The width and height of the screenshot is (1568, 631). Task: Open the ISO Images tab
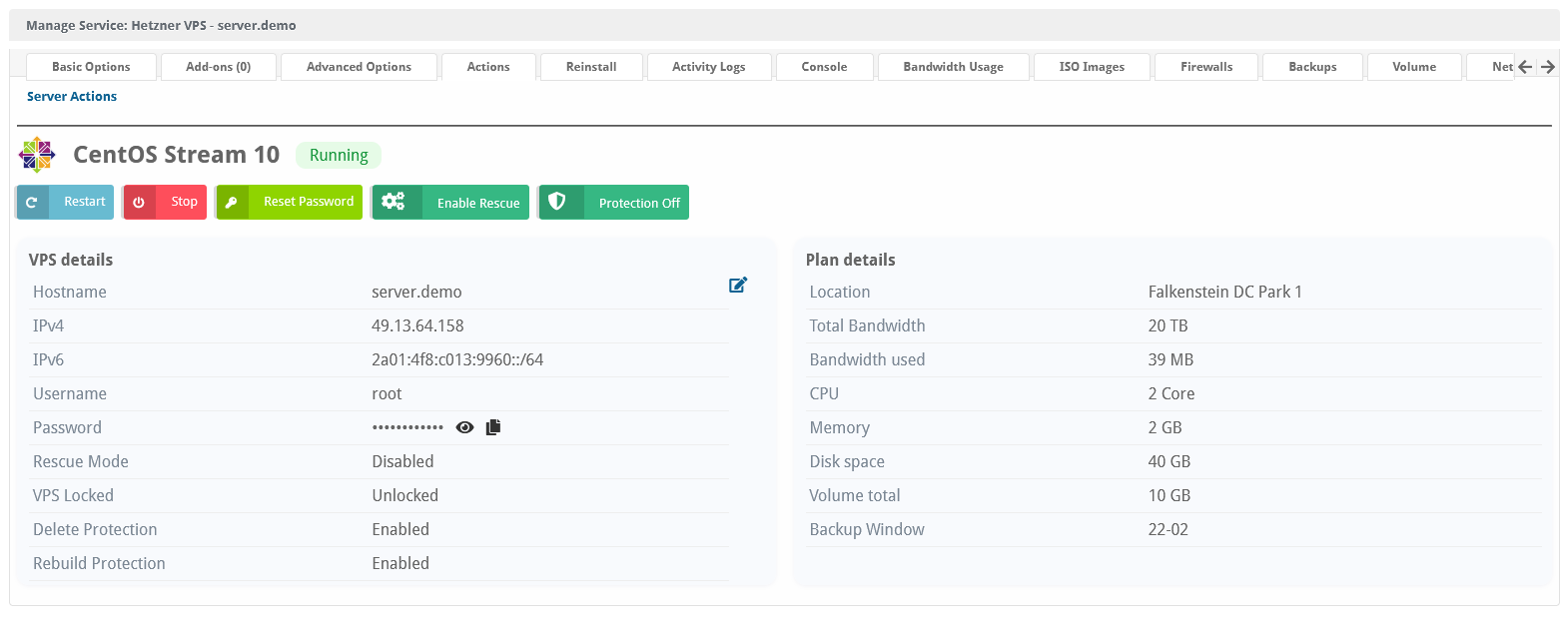(x=1092, y=67)
